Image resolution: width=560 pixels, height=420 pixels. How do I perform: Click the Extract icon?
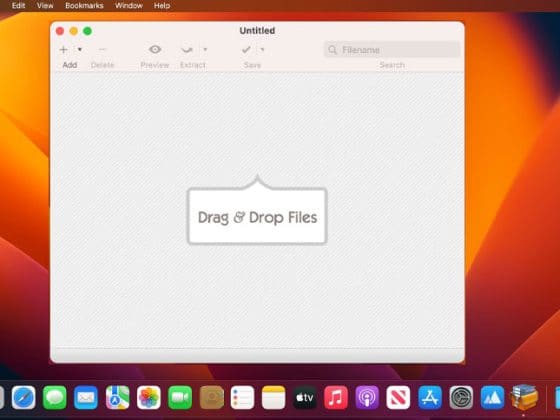click(187, 50)
